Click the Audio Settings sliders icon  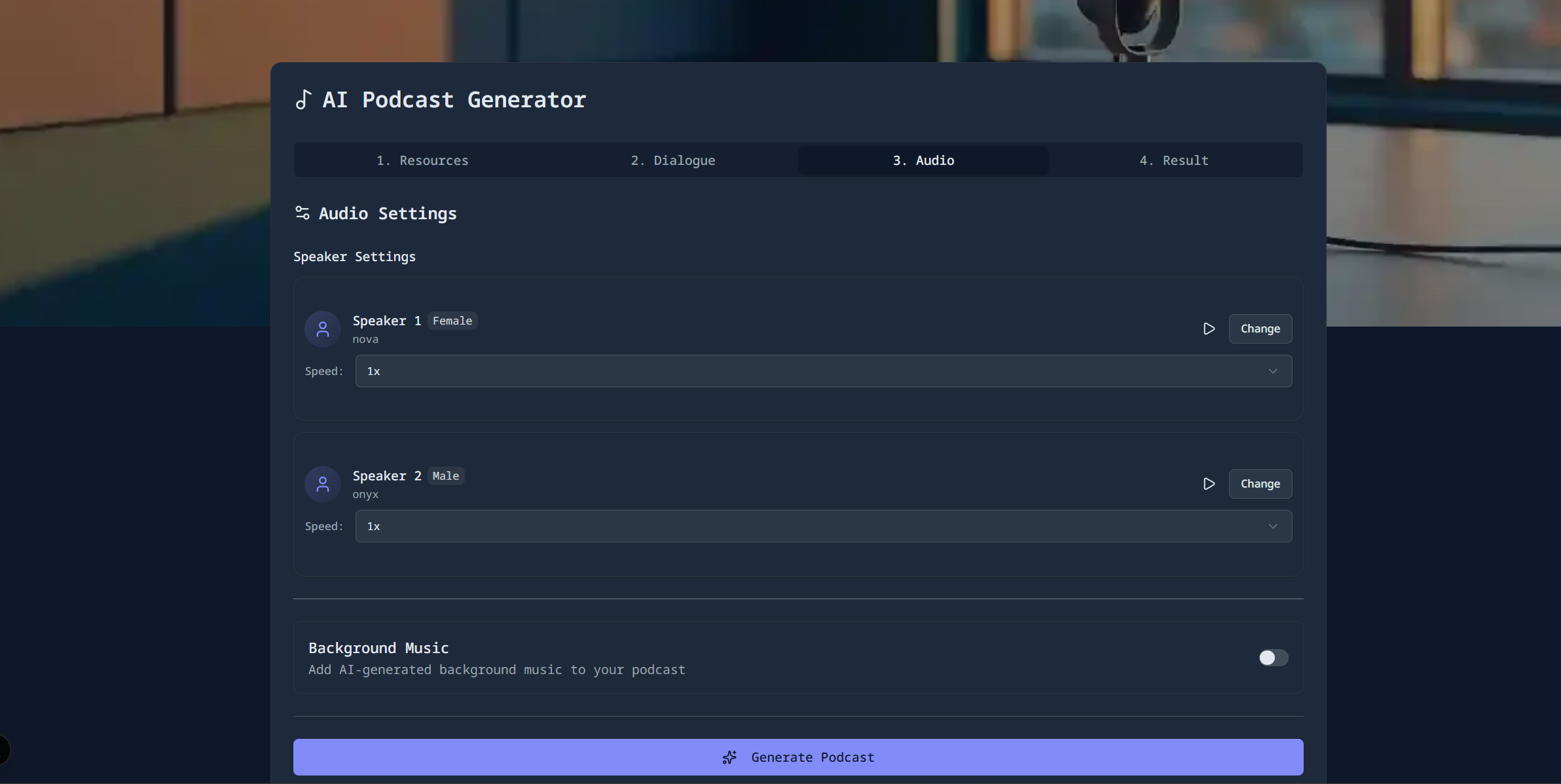coord(303,213)
